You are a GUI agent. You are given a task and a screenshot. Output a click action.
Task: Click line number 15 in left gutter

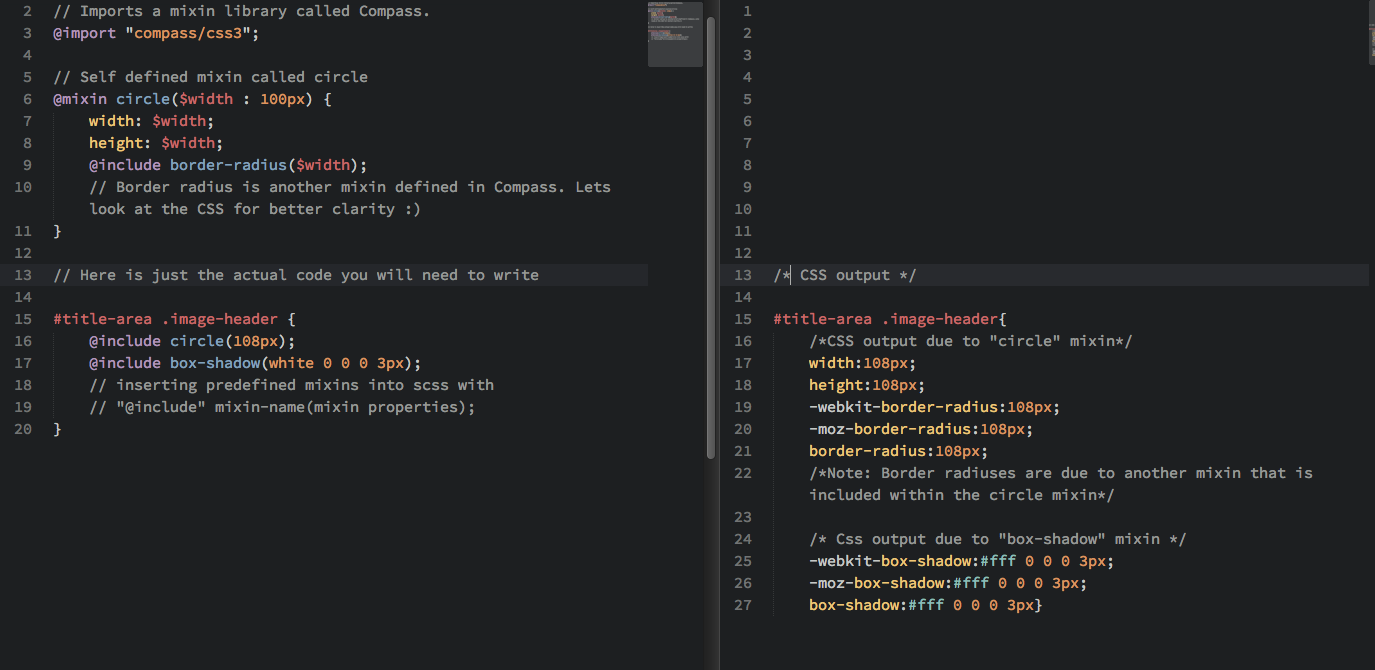[24, 319]
